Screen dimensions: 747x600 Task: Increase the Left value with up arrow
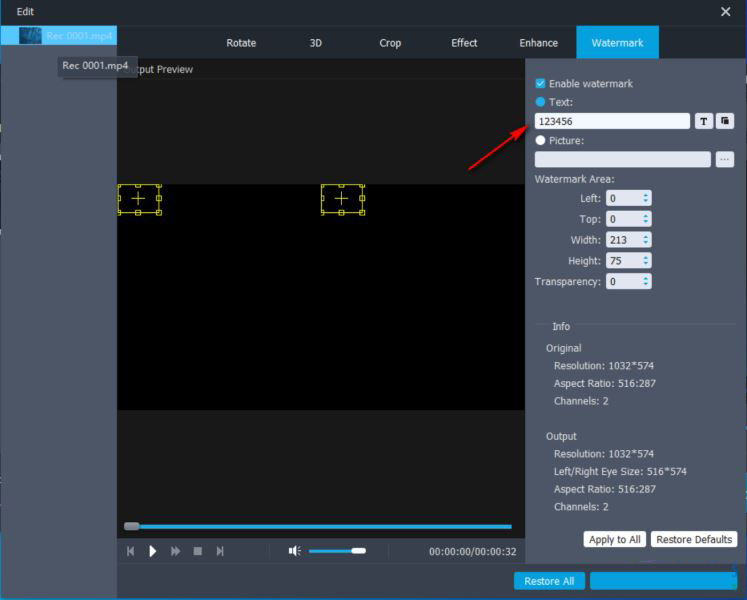pos(646,195)
